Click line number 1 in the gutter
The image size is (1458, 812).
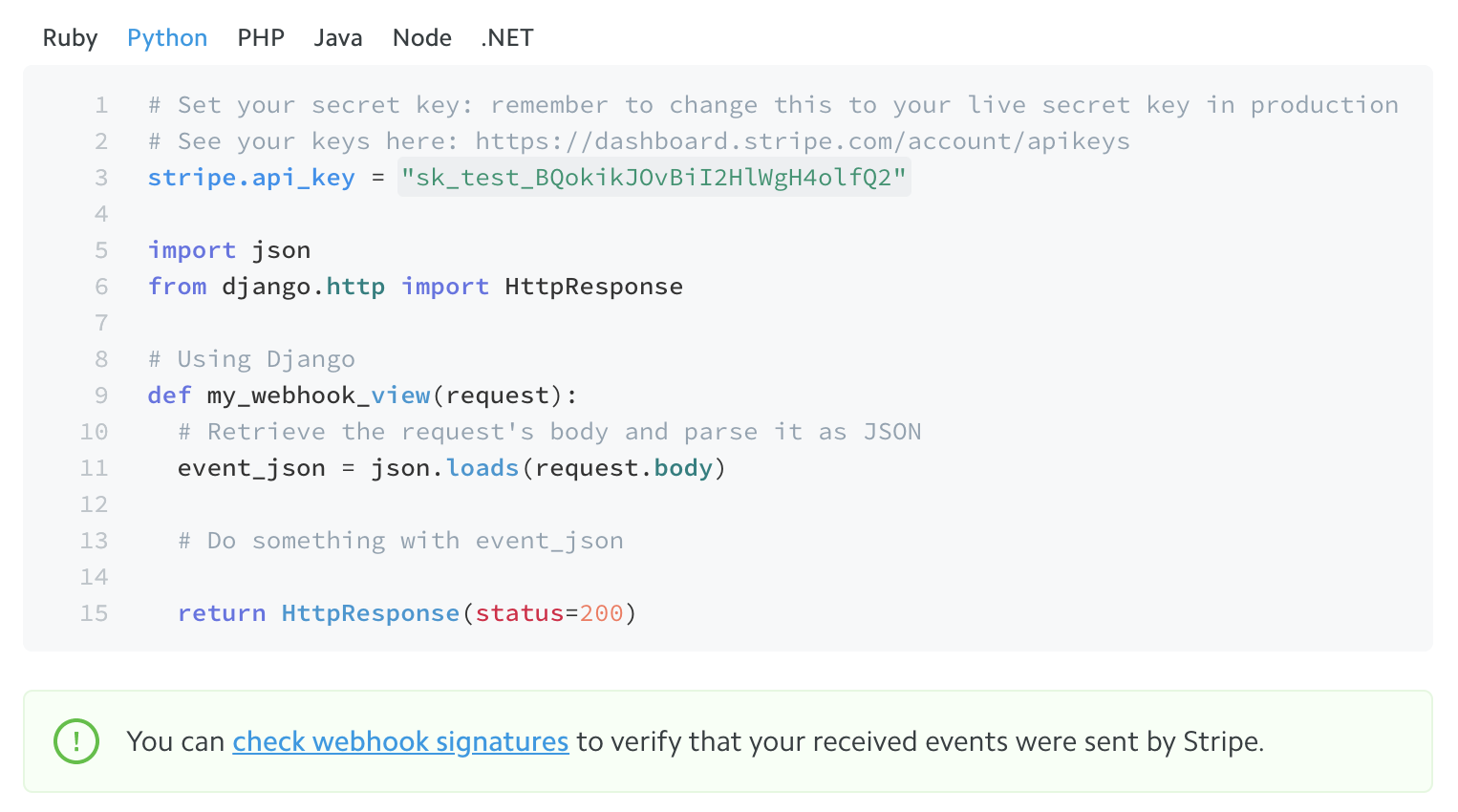coord(101,105)
